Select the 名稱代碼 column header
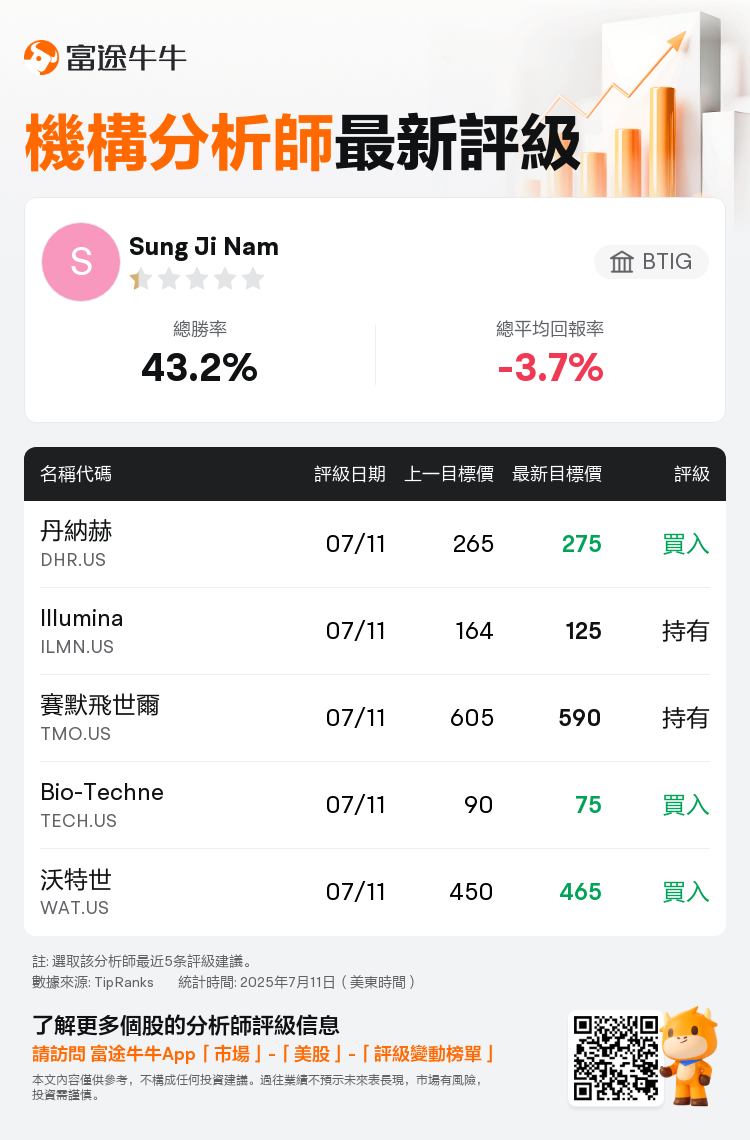This screenshot has width=750, height=1140. pos(76,474)
